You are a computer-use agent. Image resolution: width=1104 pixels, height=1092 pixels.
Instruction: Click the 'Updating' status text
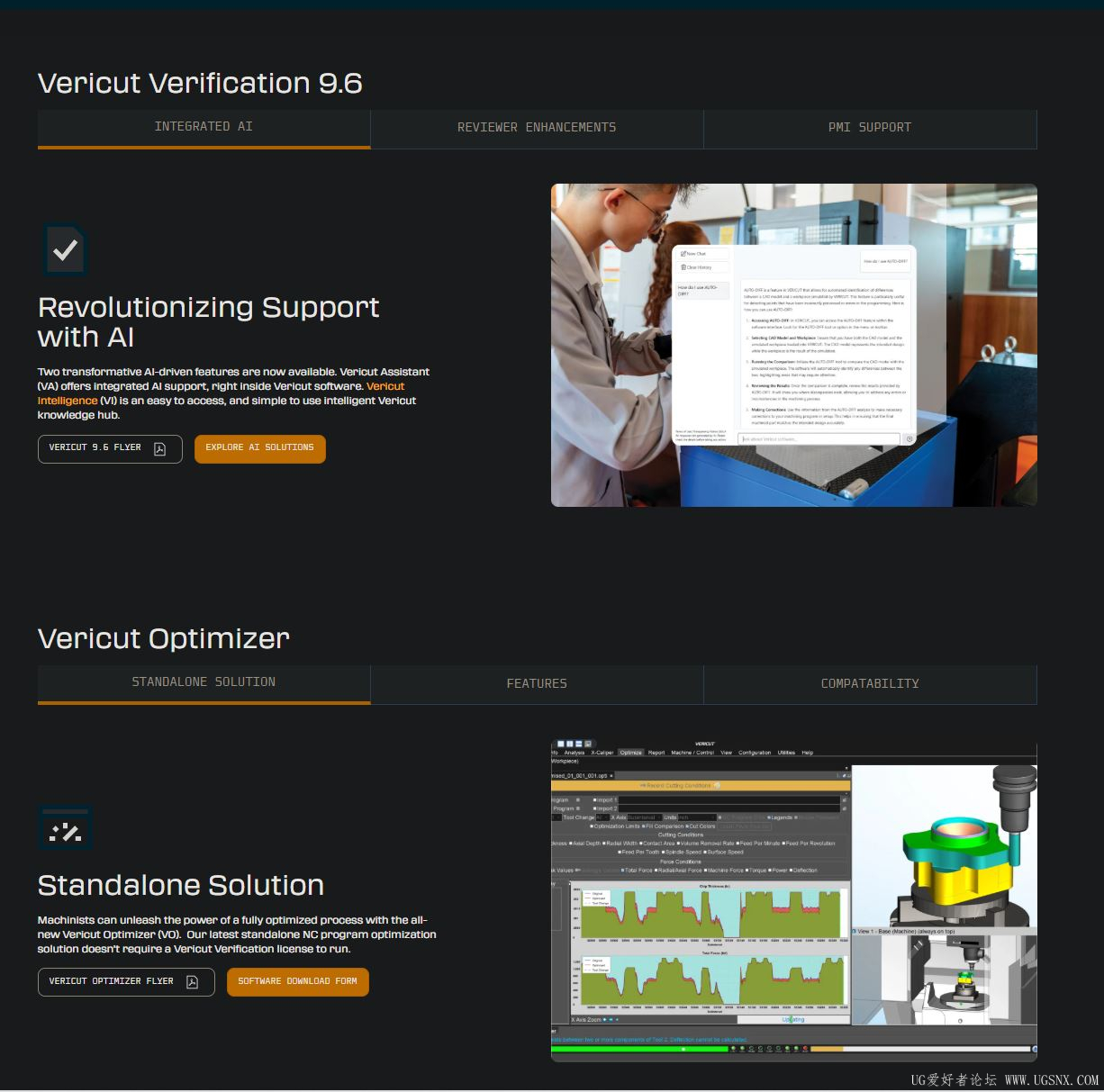coord(793,1019)
